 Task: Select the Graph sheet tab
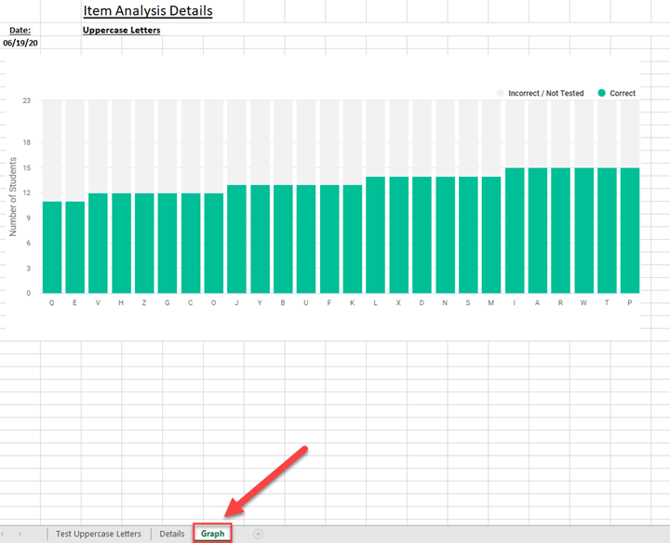point(212,534)
